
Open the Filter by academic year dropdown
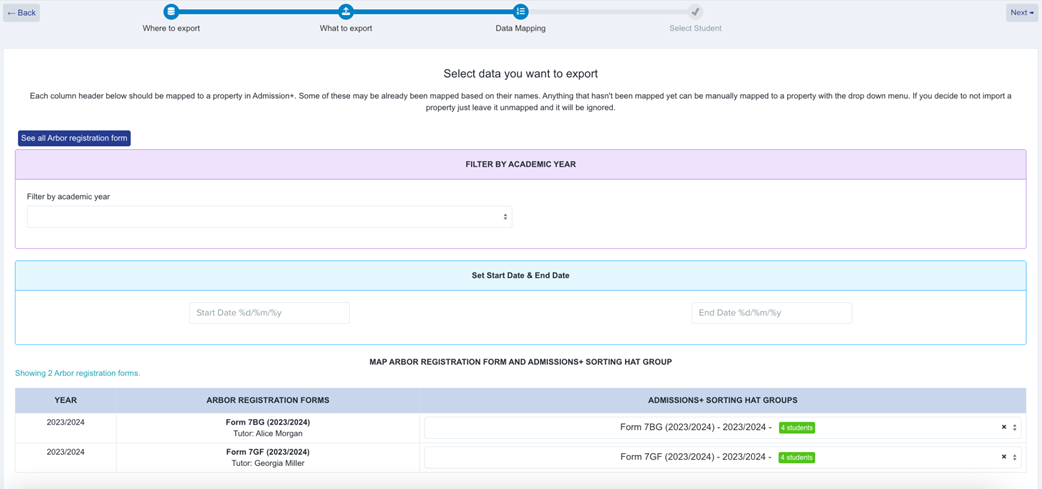coord(269,217)
